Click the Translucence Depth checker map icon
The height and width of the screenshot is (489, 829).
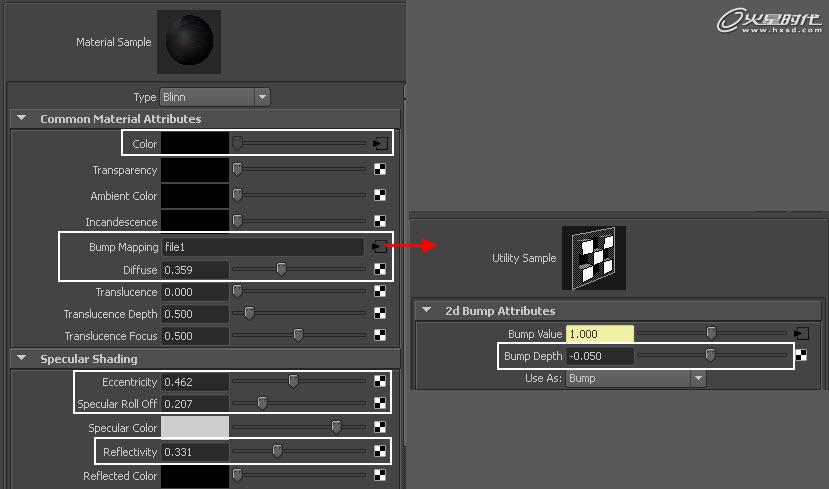(x=380, y=313)
